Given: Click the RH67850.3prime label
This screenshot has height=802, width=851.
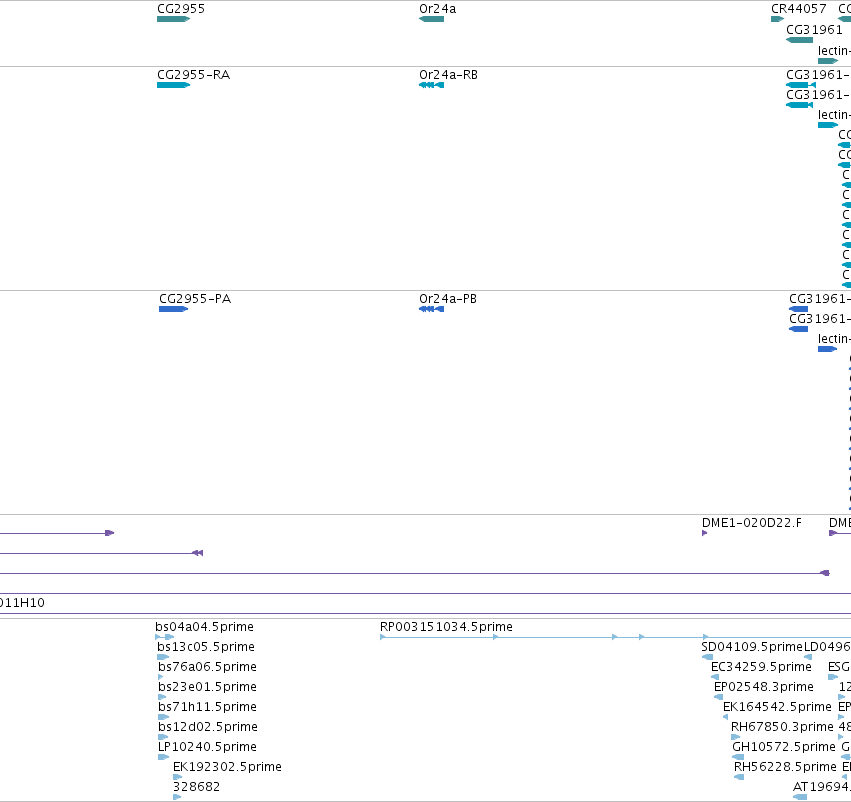Looking at the screenshot, I should click(782, 727).
